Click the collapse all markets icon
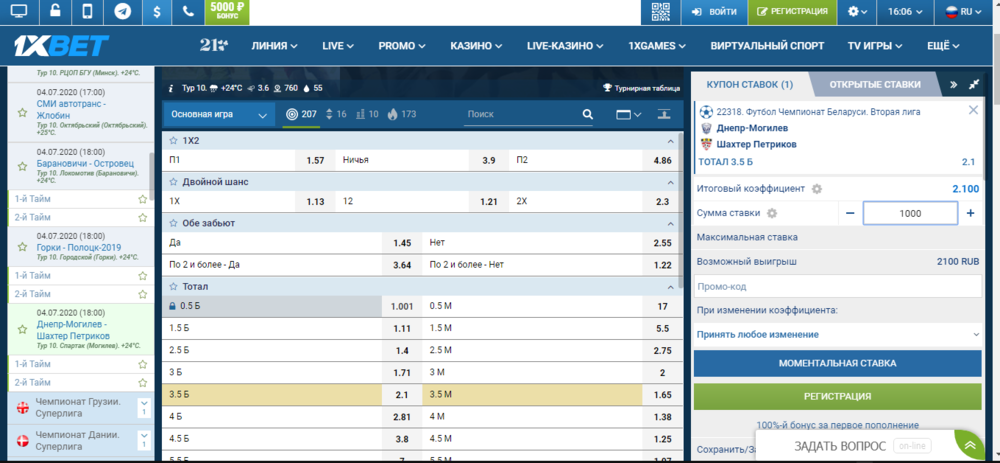1000x463 pixels. [665, 115]
